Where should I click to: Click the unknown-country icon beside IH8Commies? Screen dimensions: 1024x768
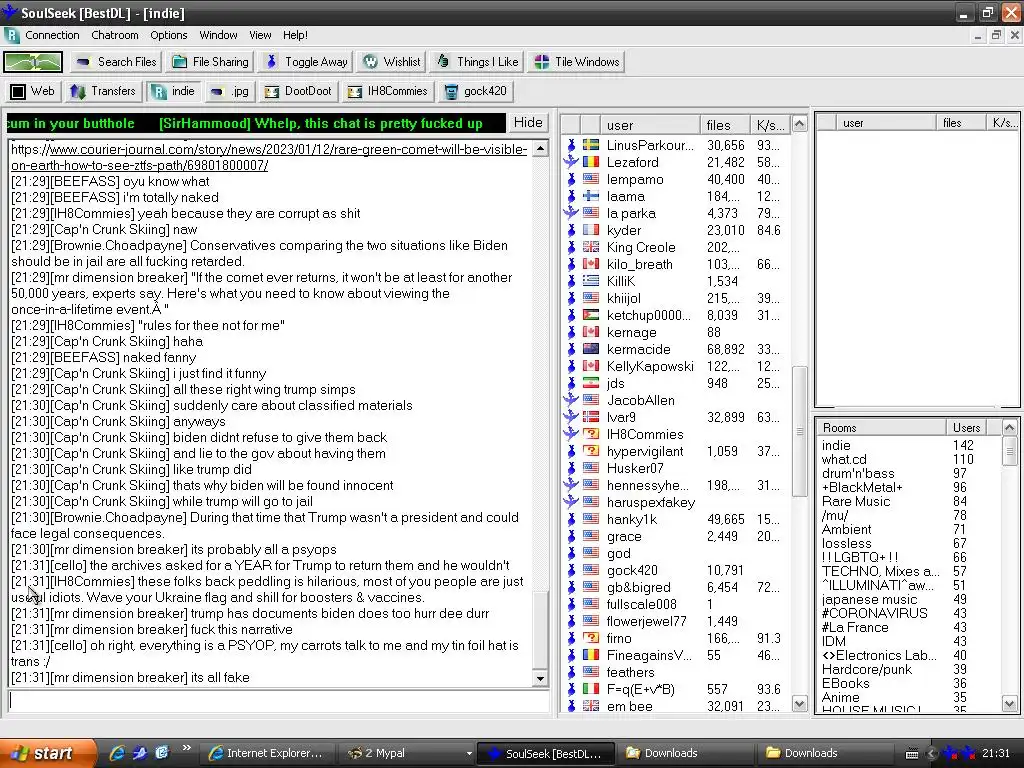[x=590, y=434]
